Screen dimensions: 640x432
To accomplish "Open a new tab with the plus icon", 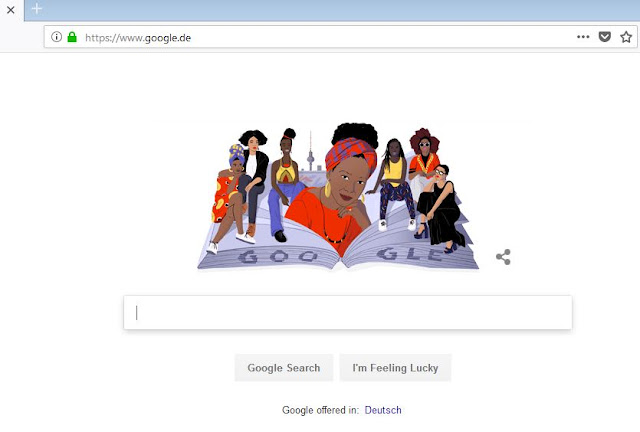I will pyautogui.click(x=37, y=9).
